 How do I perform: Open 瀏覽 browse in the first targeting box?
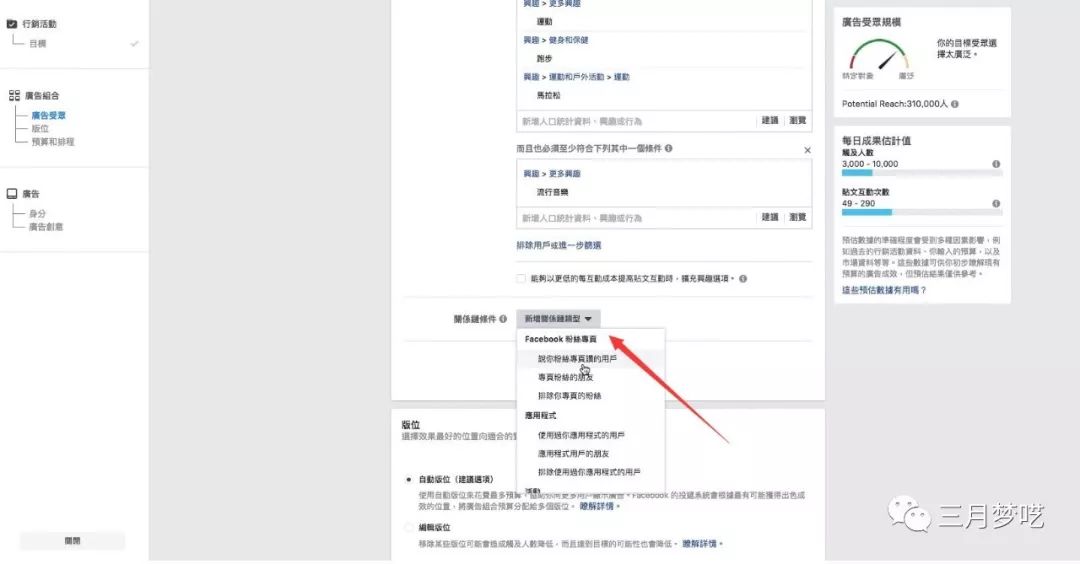coord(798,121)
